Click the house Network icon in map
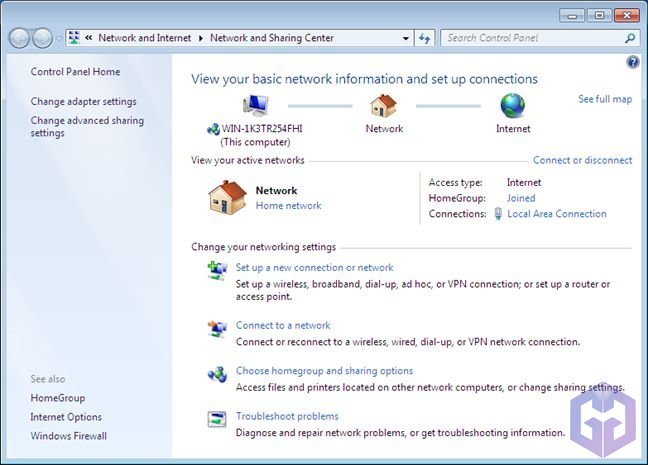 point(384,105)
